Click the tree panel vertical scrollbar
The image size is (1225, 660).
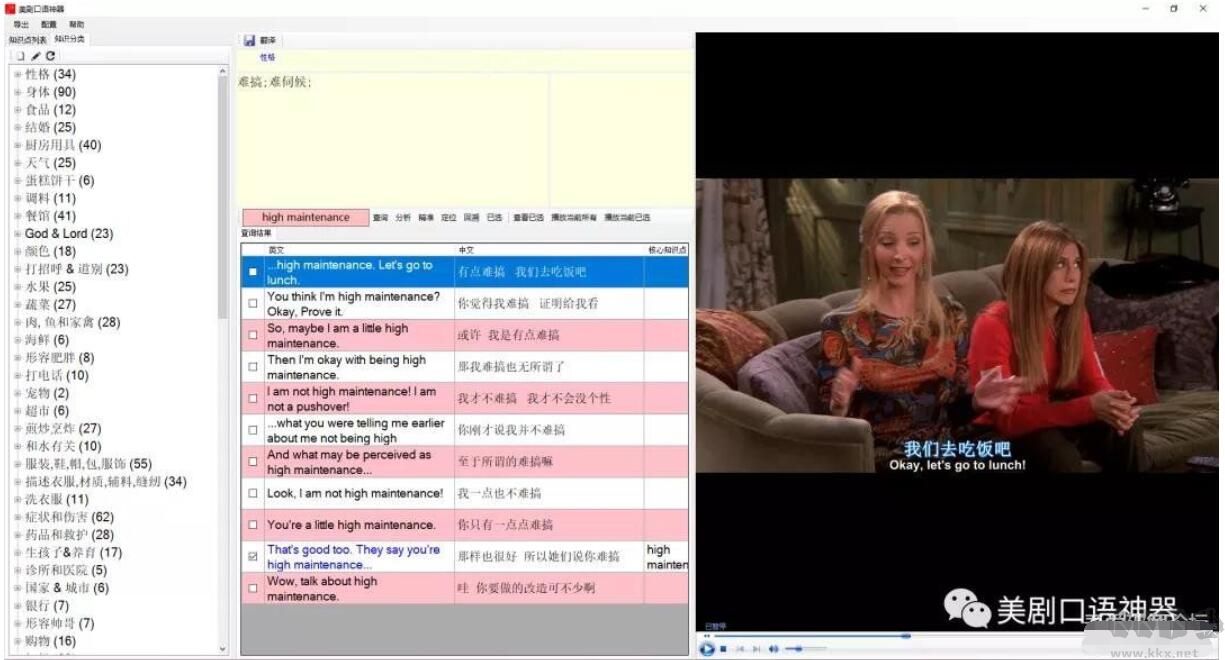pyautogui.click(x=223, y=360)
